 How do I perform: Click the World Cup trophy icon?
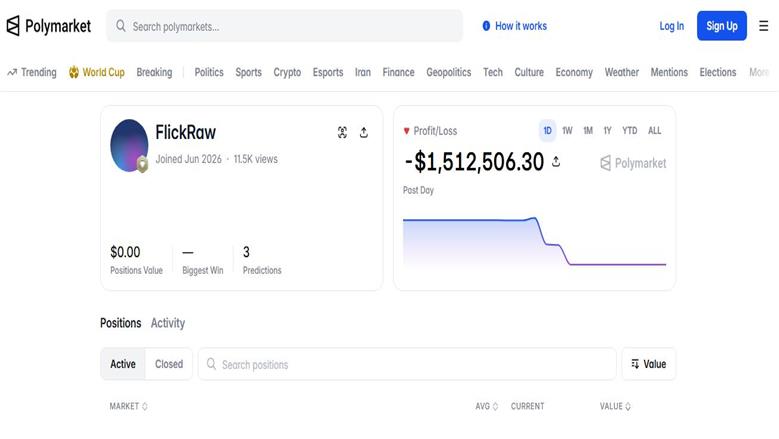tap(74, 73)
